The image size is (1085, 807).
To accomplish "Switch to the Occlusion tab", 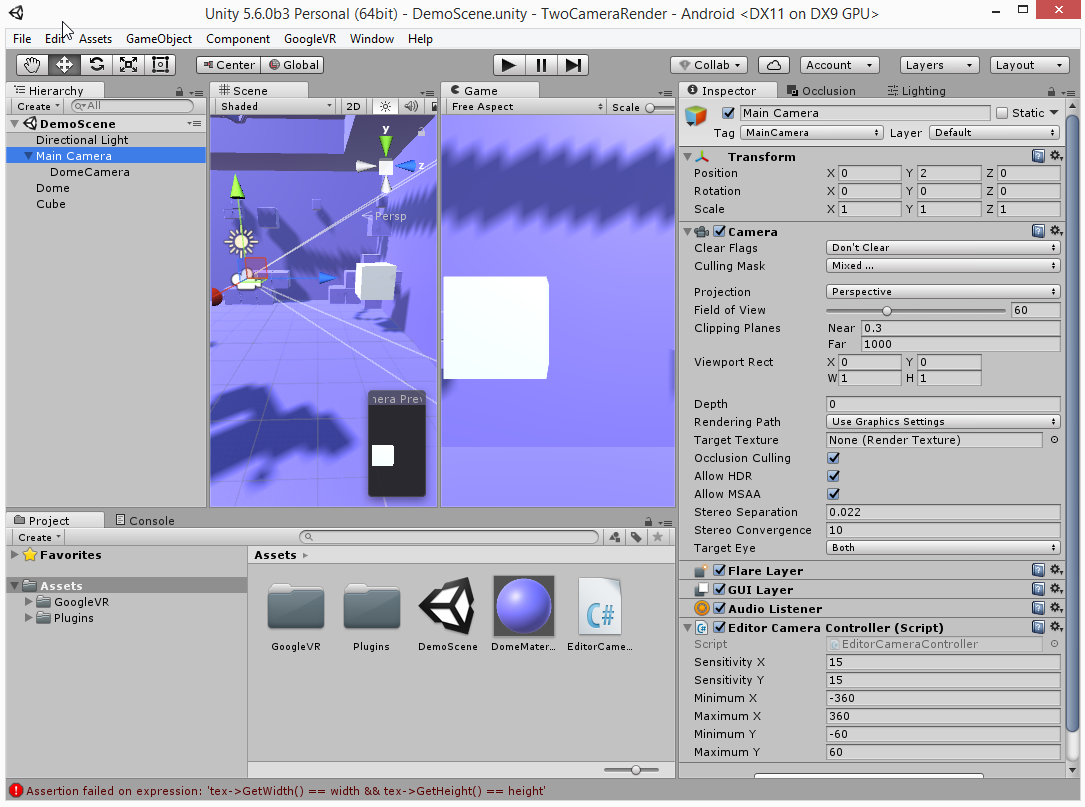I will (821, 91).
